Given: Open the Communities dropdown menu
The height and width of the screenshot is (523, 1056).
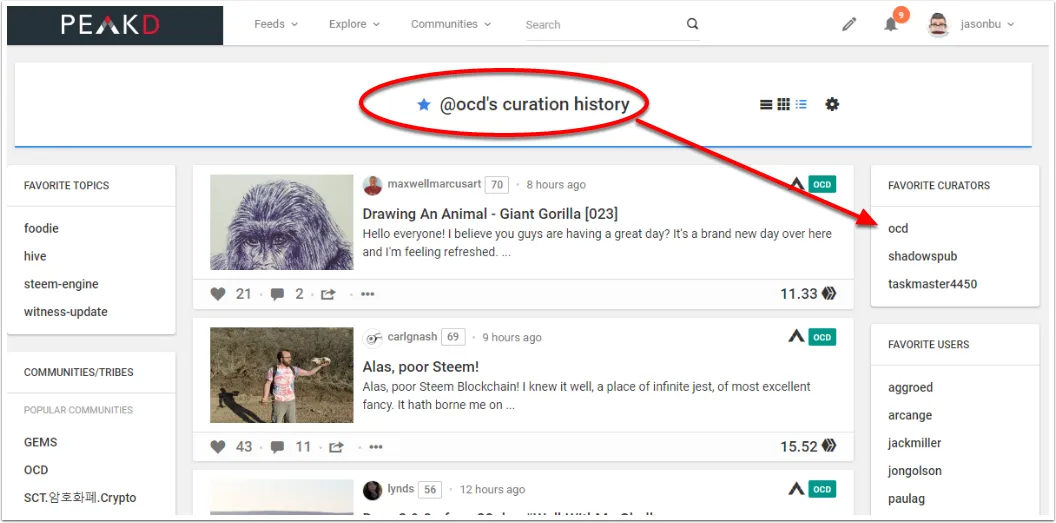Looking at the screenshot, I should point(451,24).
